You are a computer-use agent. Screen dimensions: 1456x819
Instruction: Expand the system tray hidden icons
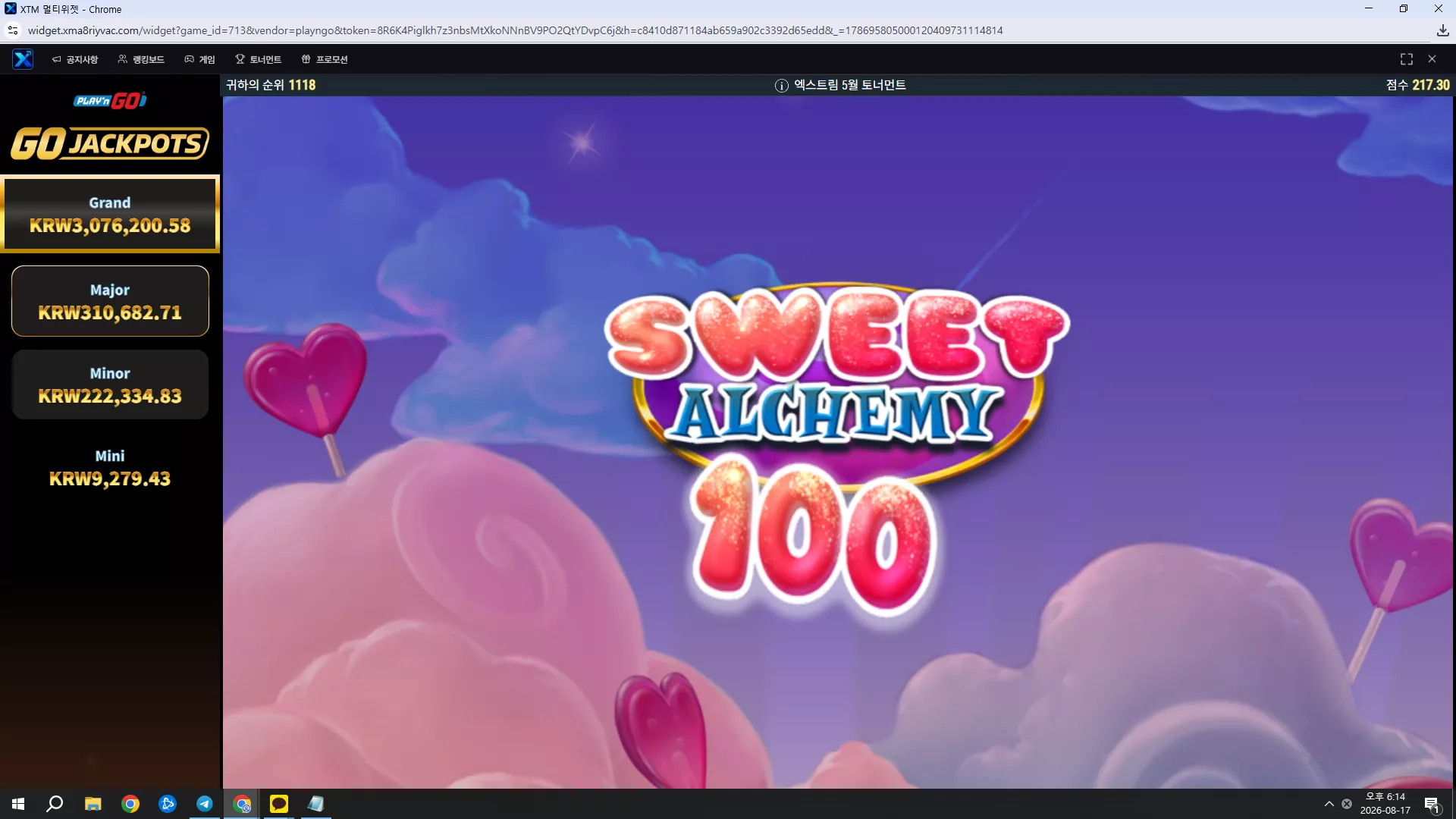point(1329,804)
